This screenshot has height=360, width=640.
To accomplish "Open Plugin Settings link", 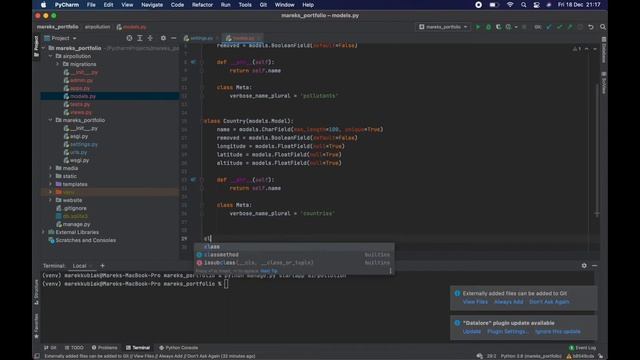I will point(507,331).
